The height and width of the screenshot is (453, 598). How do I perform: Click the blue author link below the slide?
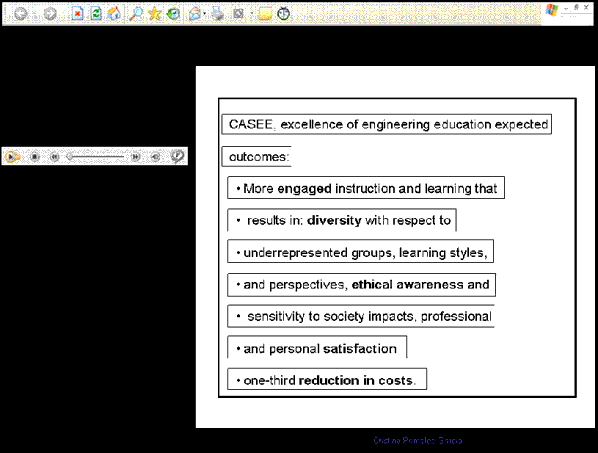coord(418,441)
